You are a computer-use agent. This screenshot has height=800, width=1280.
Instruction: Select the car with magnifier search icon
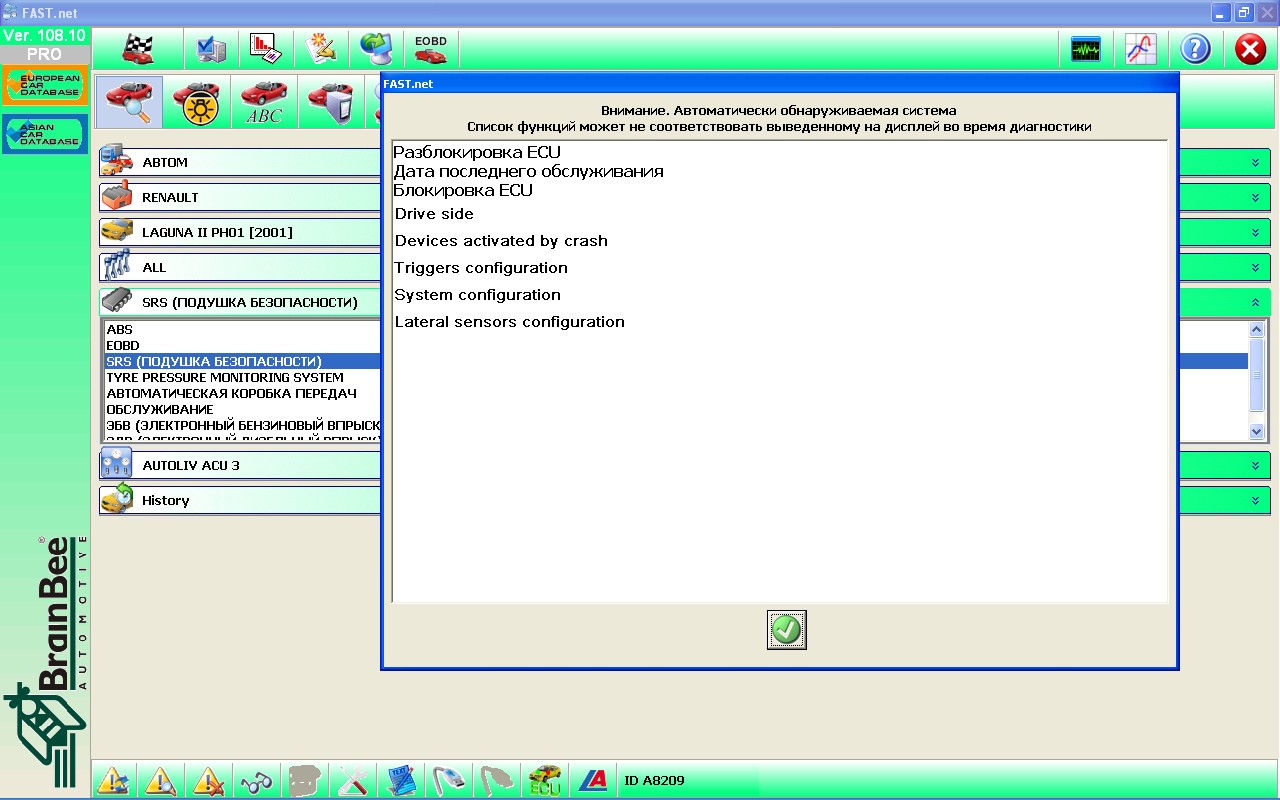point(129,101)
